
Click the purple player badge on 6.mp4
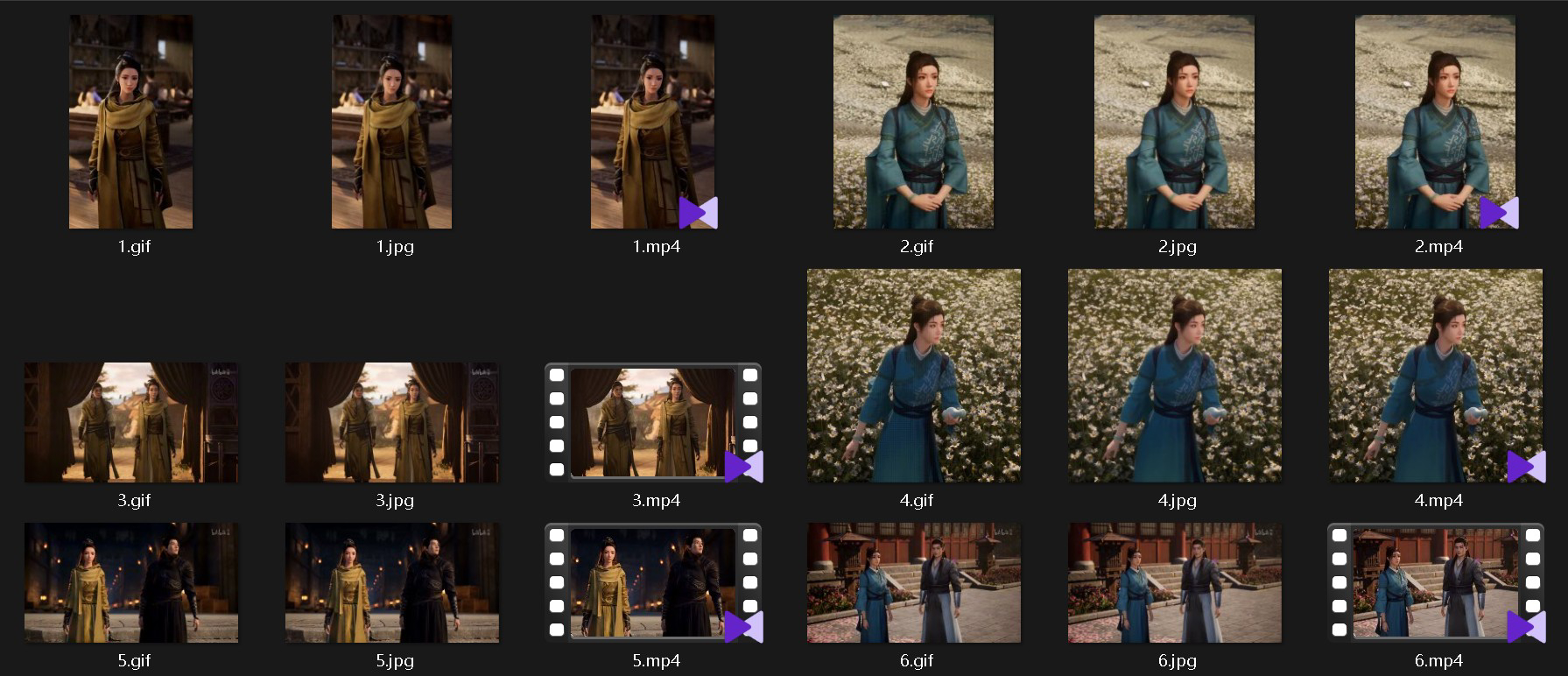tap(1526, 627)
